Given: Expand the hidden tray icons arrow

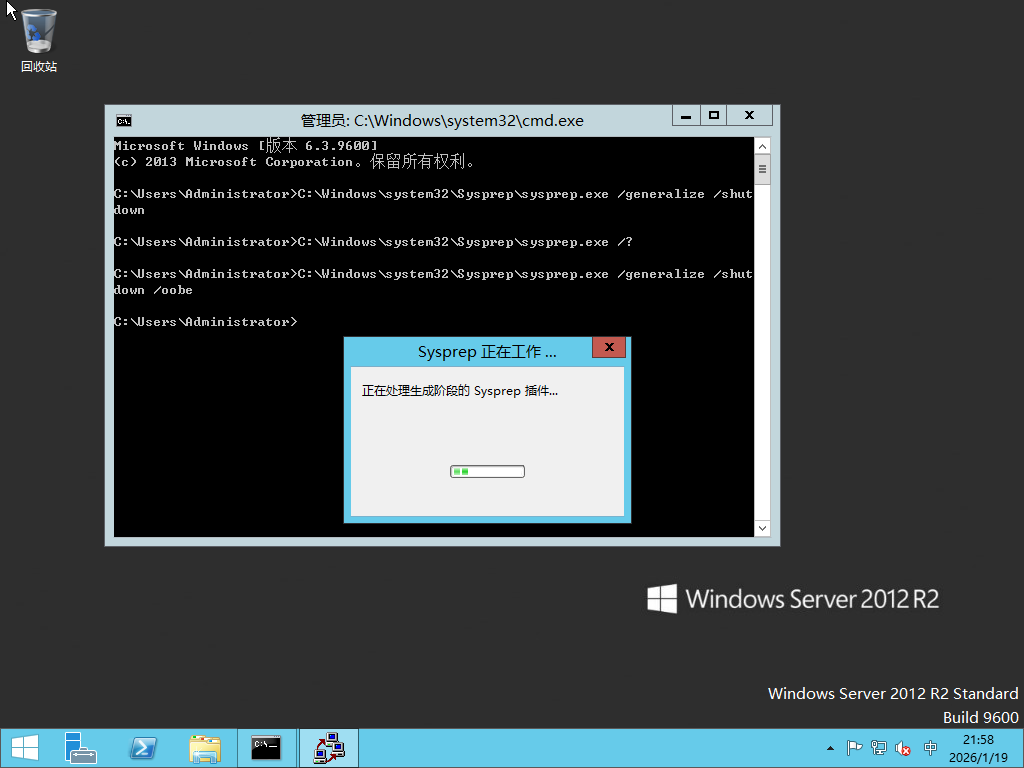Looking at the screenshot, I should [830, 748].
